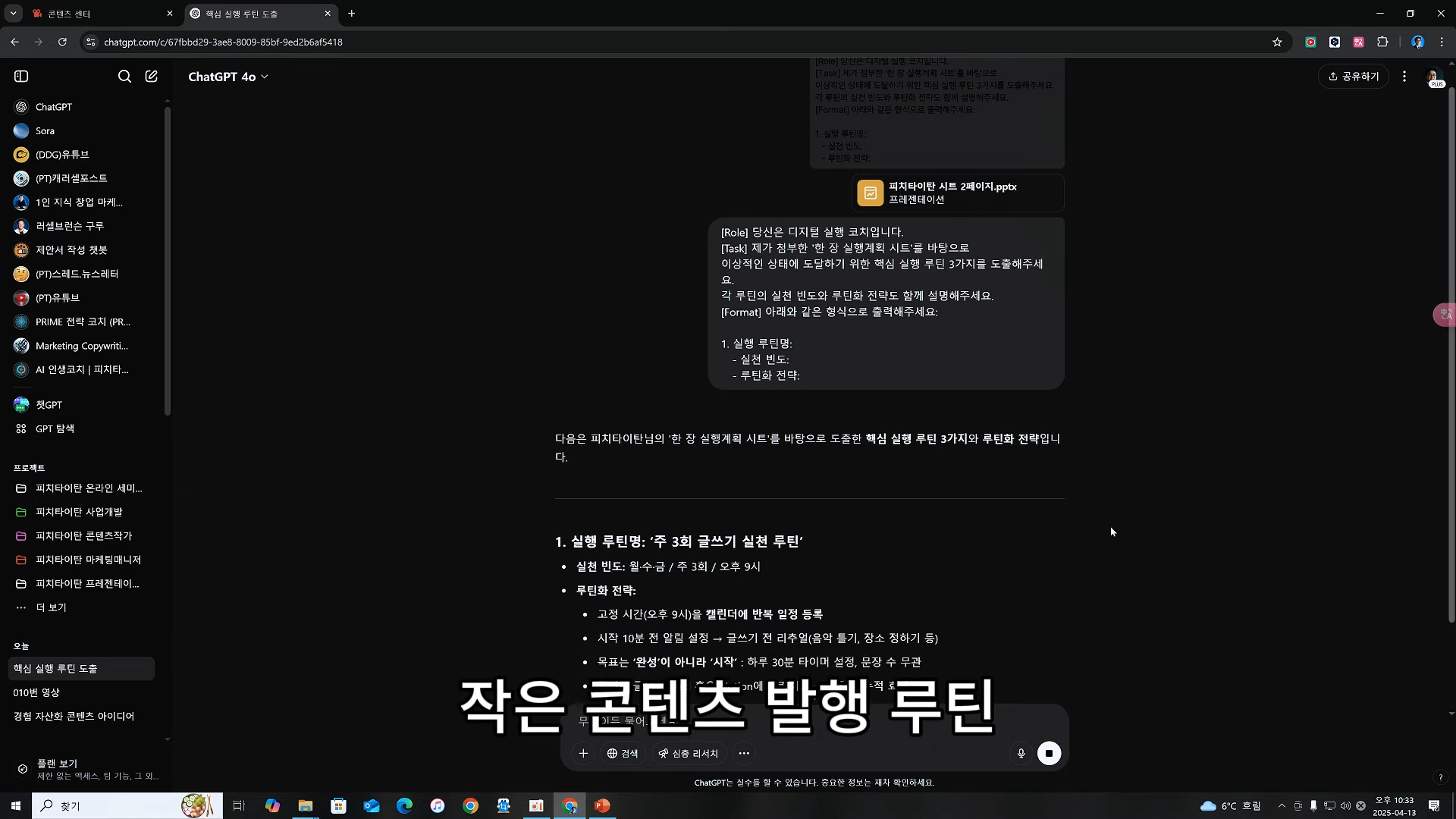Collapse the ChatGPT sidebar
The height and width of the screenshot is (819, 1456).
point(21,76)
